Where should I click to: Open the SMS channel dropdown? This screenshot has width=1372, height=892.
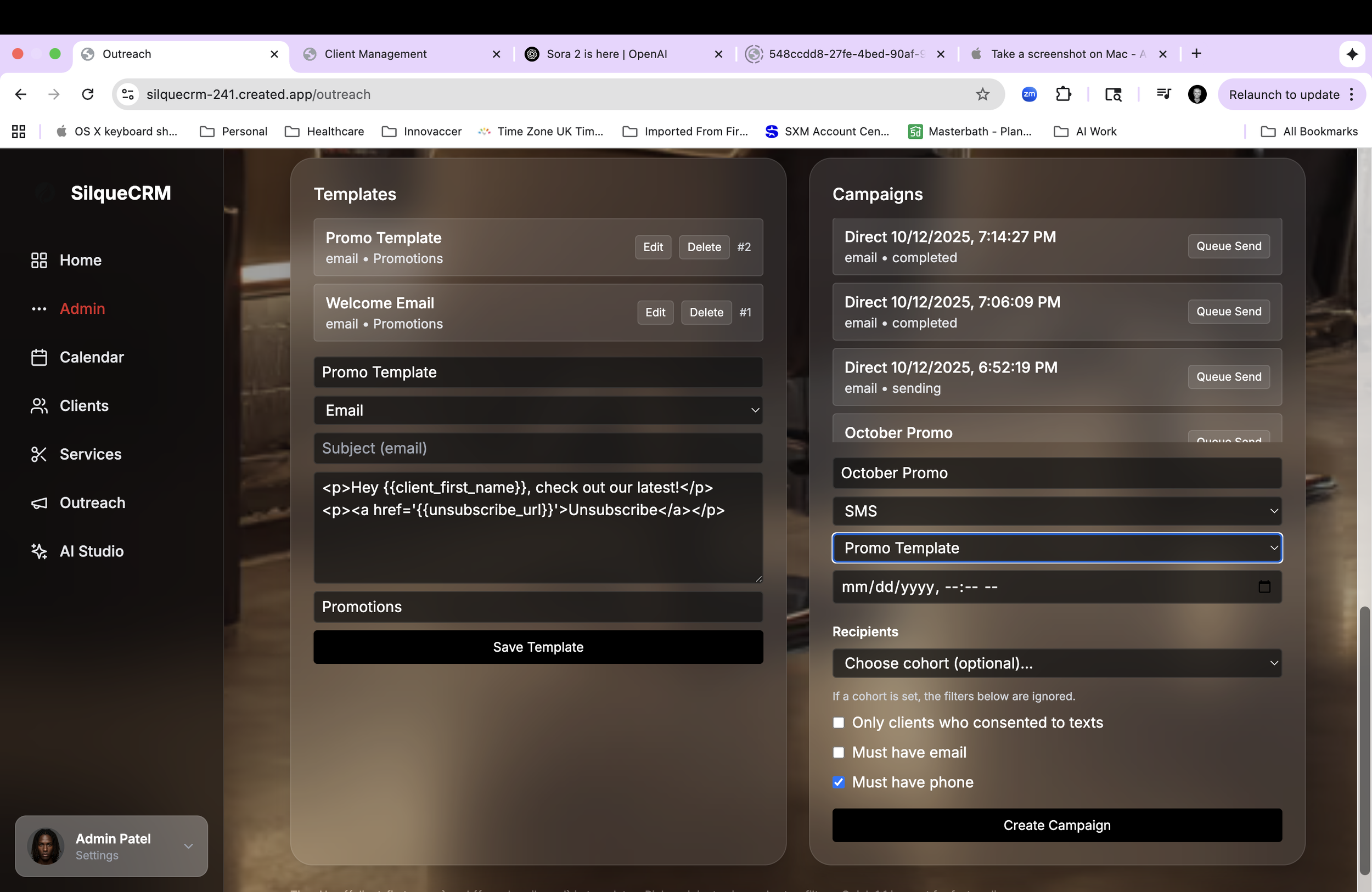click(x=1056, y=511)
